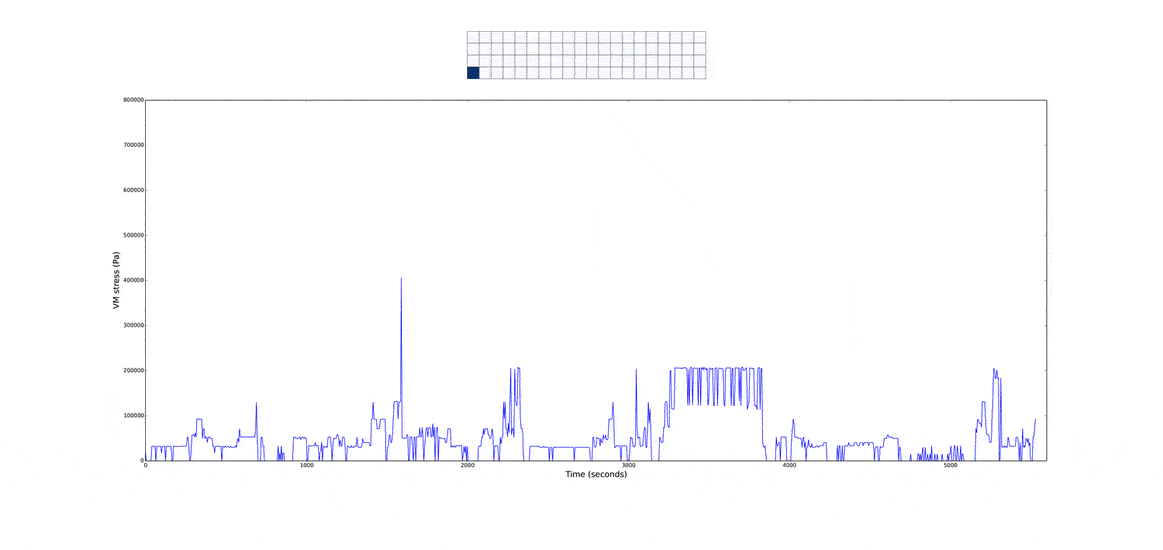Select the bottom-right cell of the grid
The width and height of the screenshot is (1163, 550).
pos(699,73)
